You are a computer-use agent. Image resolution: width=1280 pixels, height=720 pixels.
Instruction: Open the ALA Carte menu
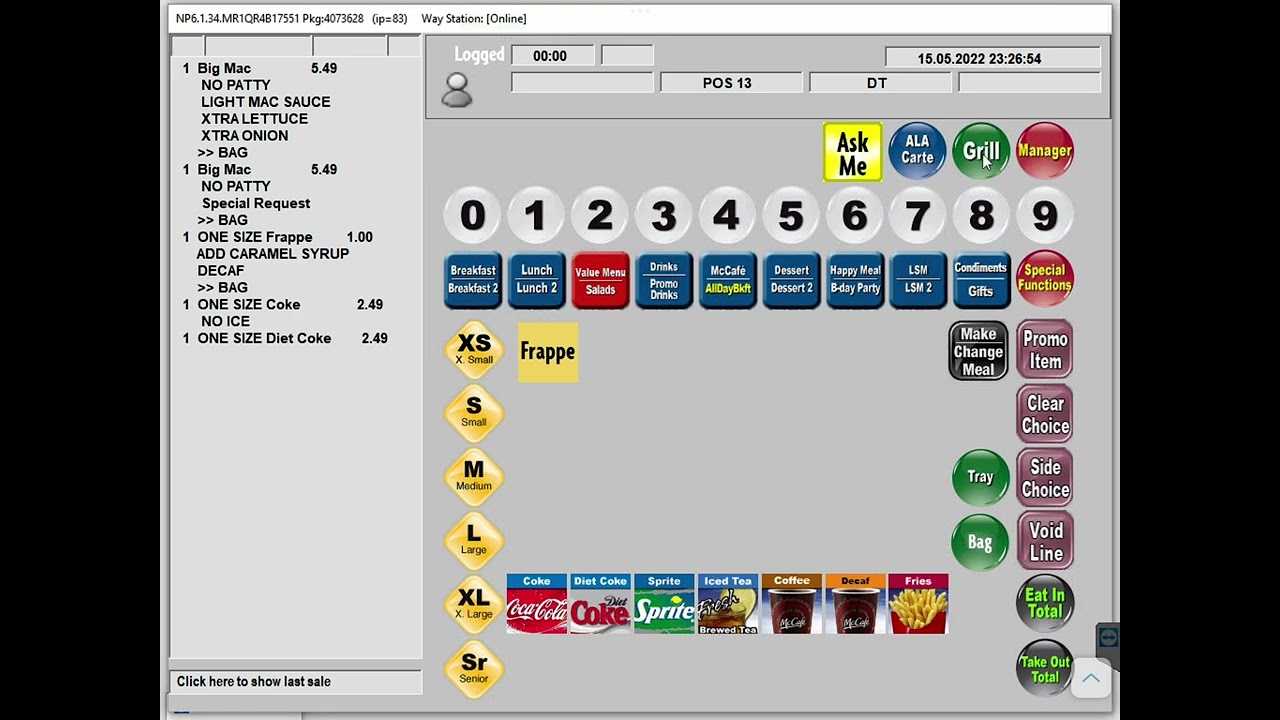coord(917,151)
